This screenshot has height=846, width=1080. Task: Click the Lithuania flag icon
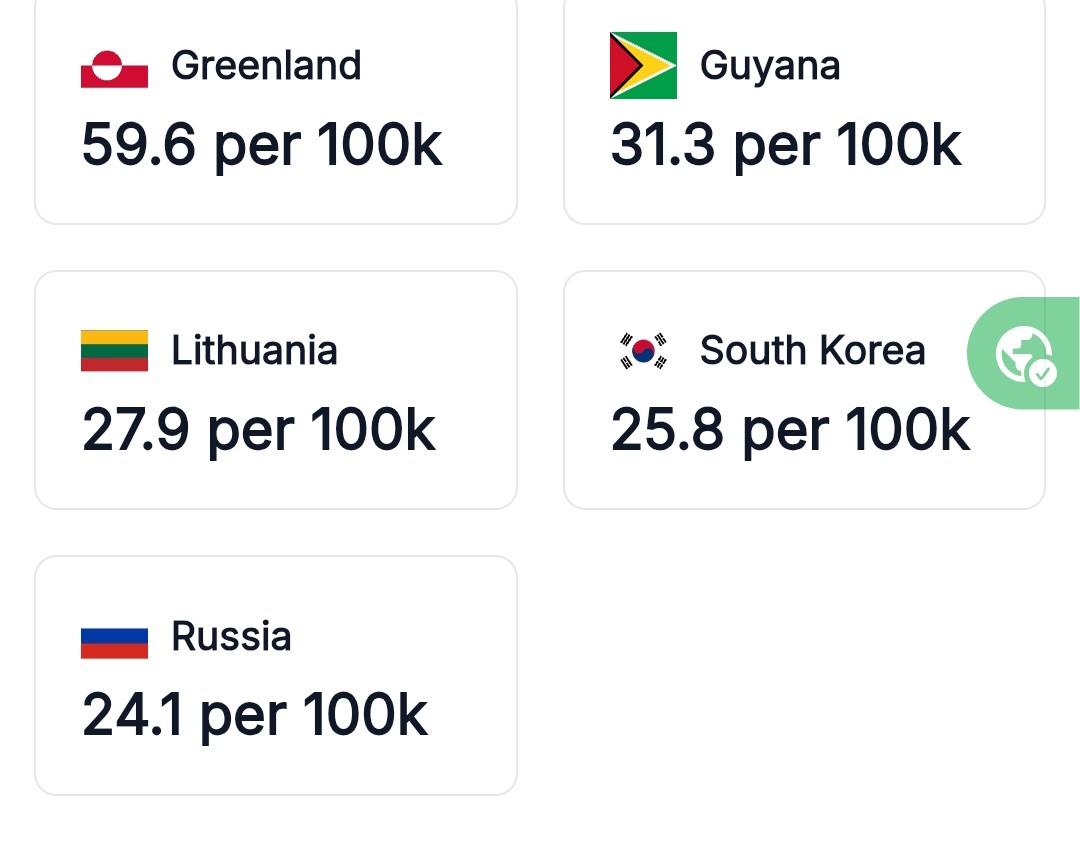(114, 351)
